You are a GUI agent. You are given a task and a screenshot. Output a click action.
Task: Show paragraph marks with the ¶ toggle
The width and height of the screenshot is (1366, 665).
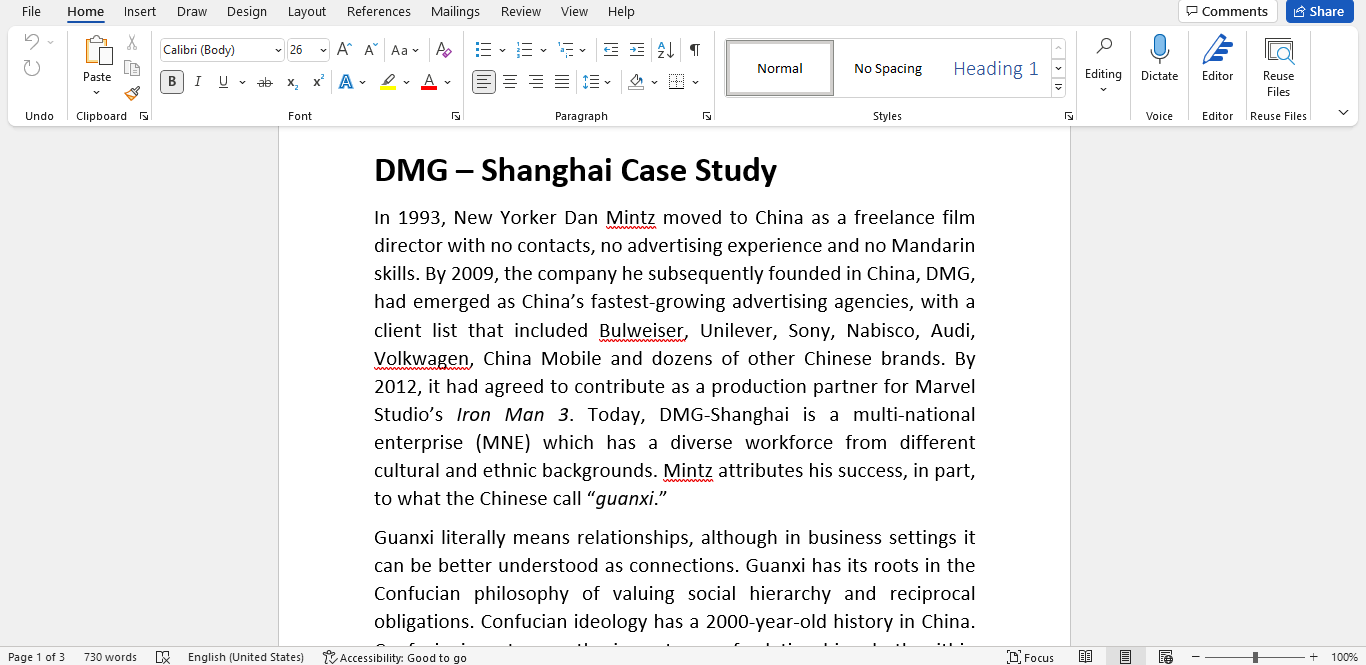(693, 48)
